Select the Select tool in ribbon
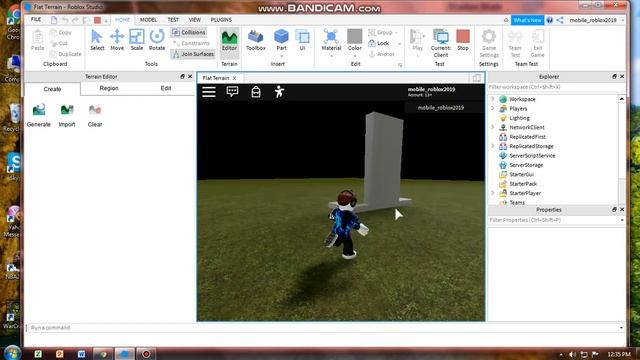640x360 pixels. (x=97, y=40)
